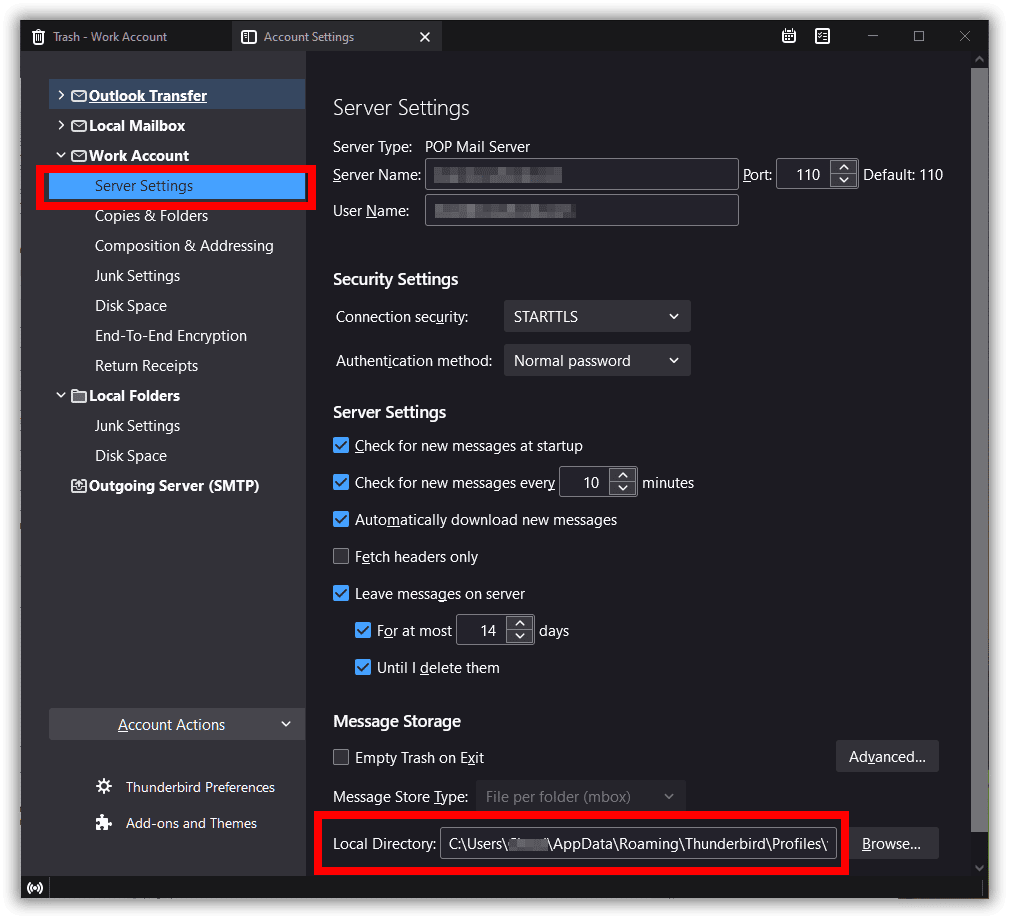Click the Thunderbird Preferences gear icon
The image size is (1009, 919).
(104, 787)
